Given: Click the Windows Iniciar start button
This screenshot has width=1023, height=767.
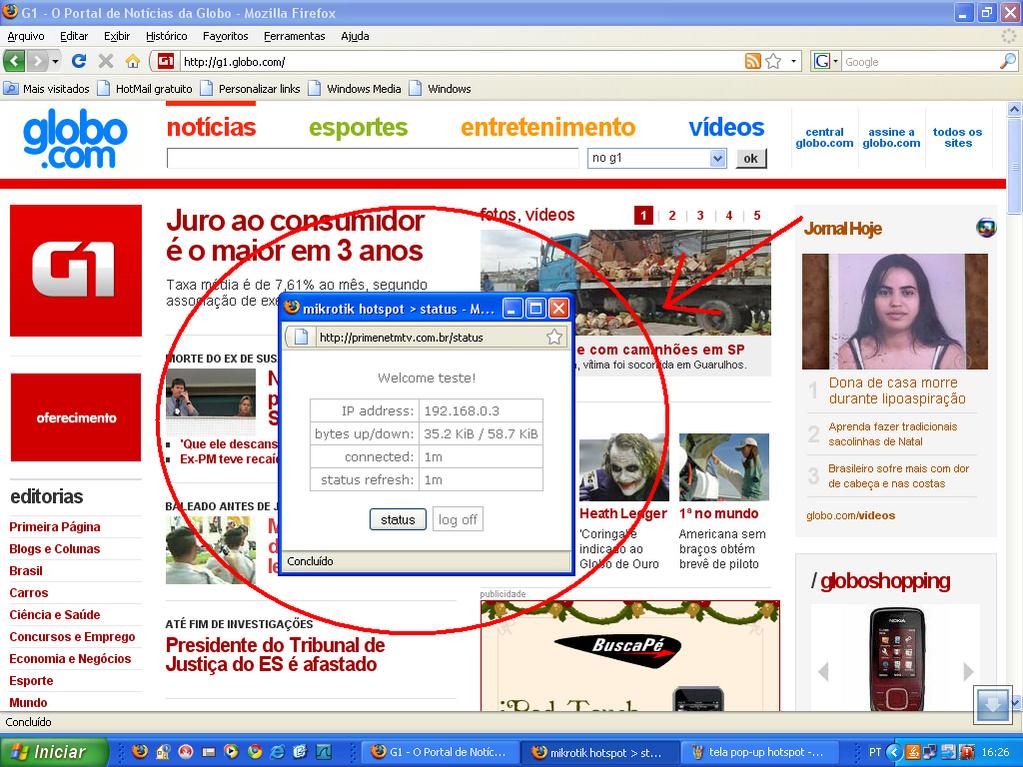Looking at the screenshot, I should pos(53,752).
